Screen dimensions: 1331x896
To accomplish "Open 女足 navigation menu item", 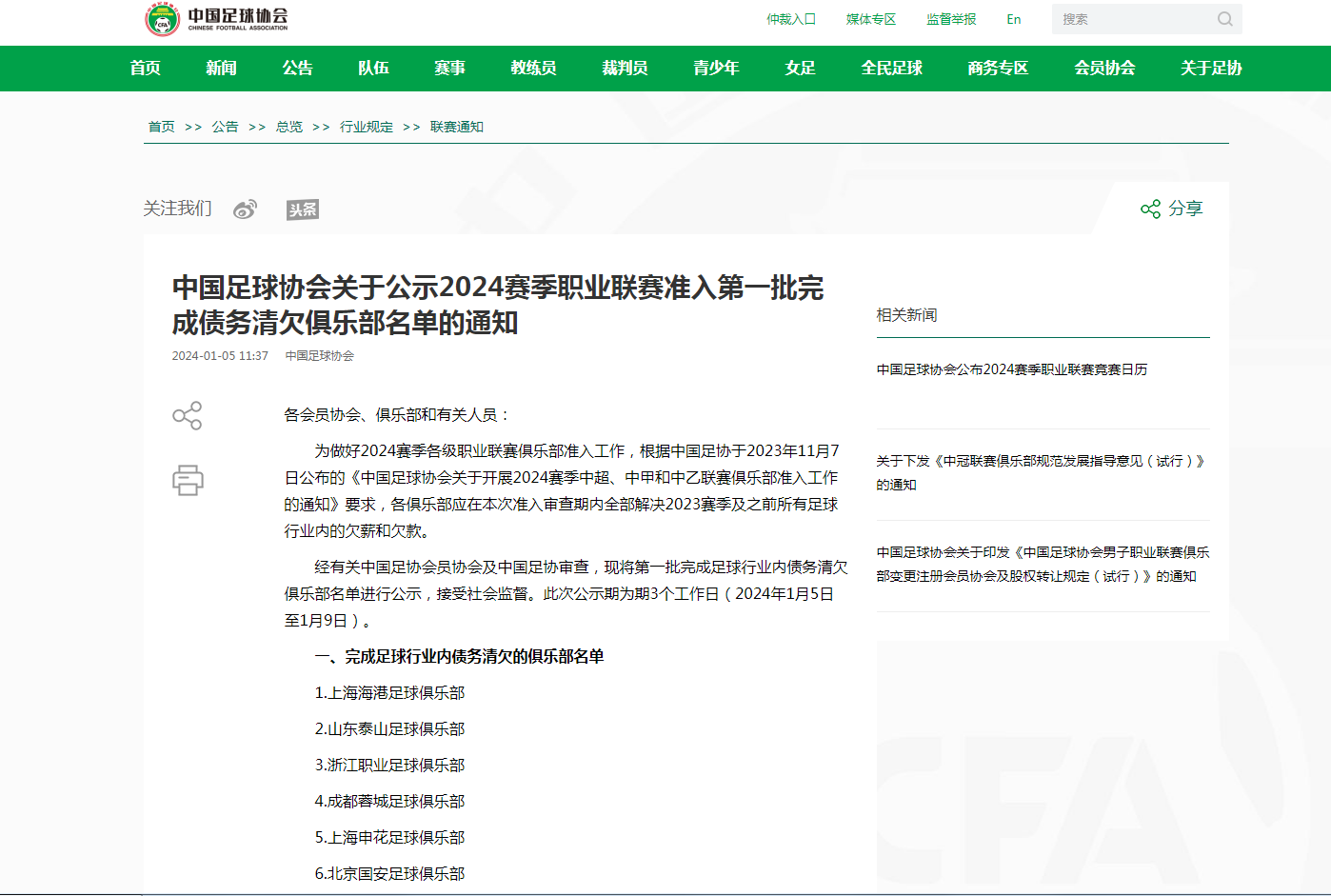I will pos(801,69).
